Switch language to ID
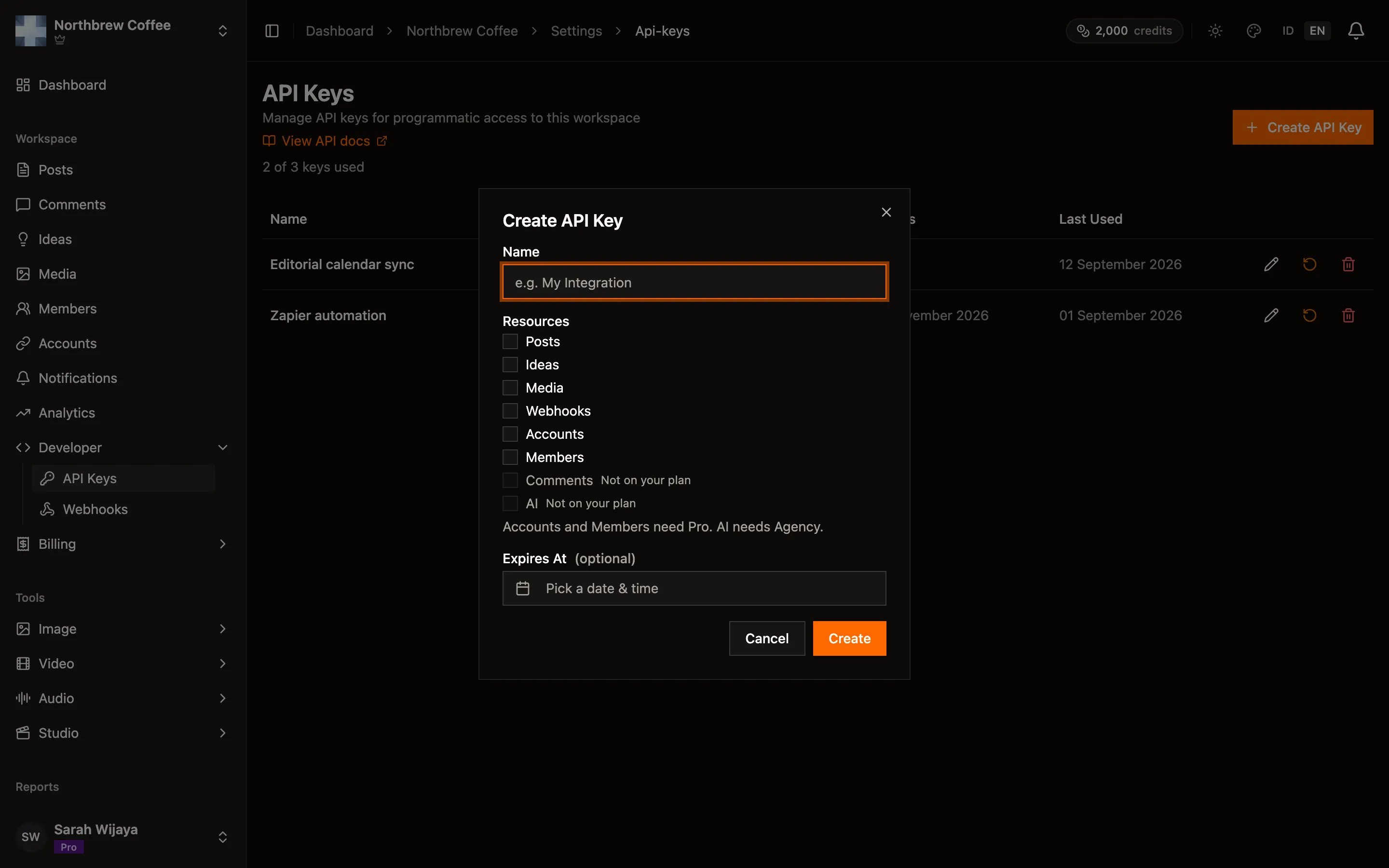 [1288, 31]
